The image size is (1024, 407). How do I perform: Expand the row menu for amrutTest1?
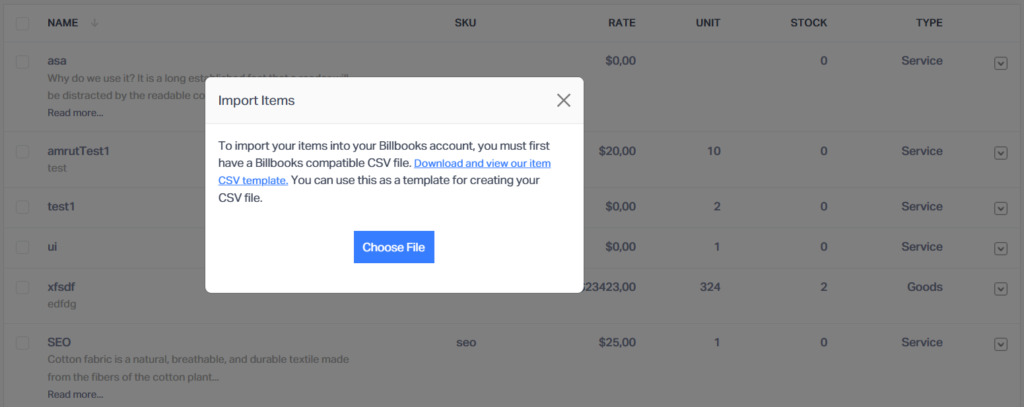point(1000,153)
